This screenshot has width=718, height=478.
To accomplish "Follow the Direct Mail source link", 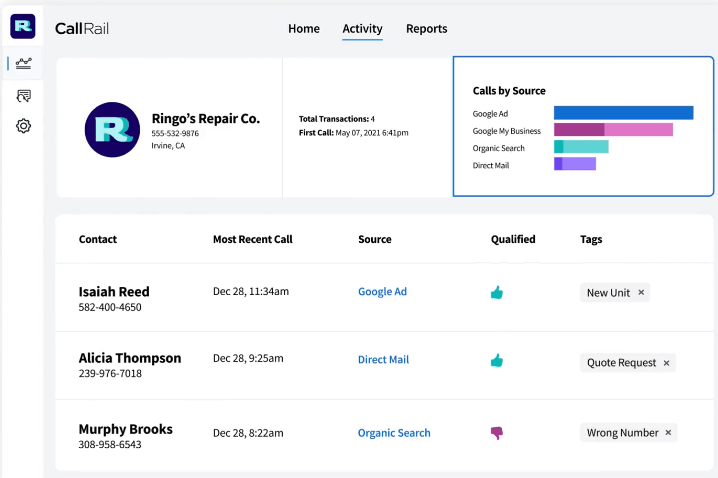I will pyautogui.click(x=383, y=359).
